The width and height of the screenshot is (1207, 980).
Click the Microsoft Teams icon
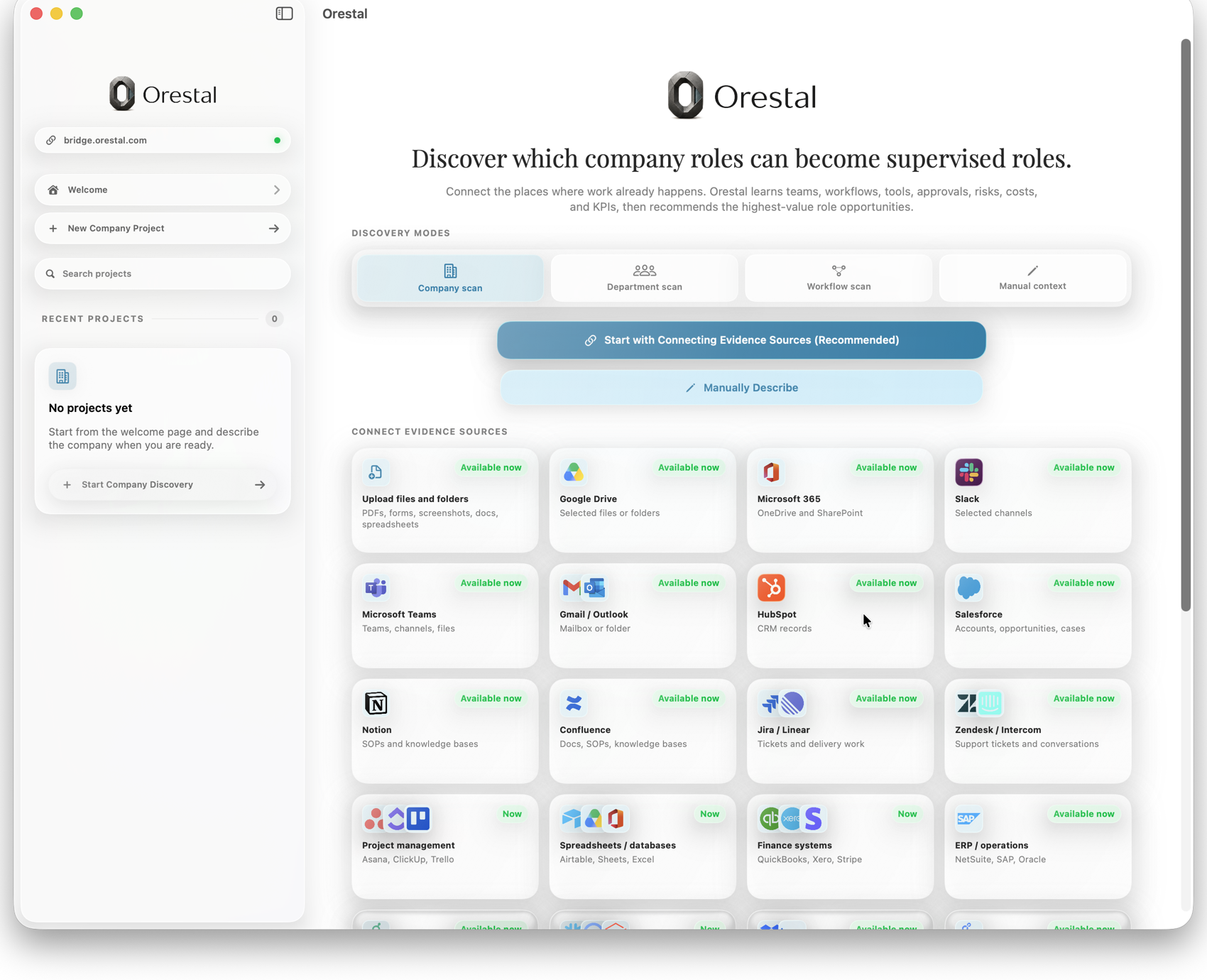(376, 587)
